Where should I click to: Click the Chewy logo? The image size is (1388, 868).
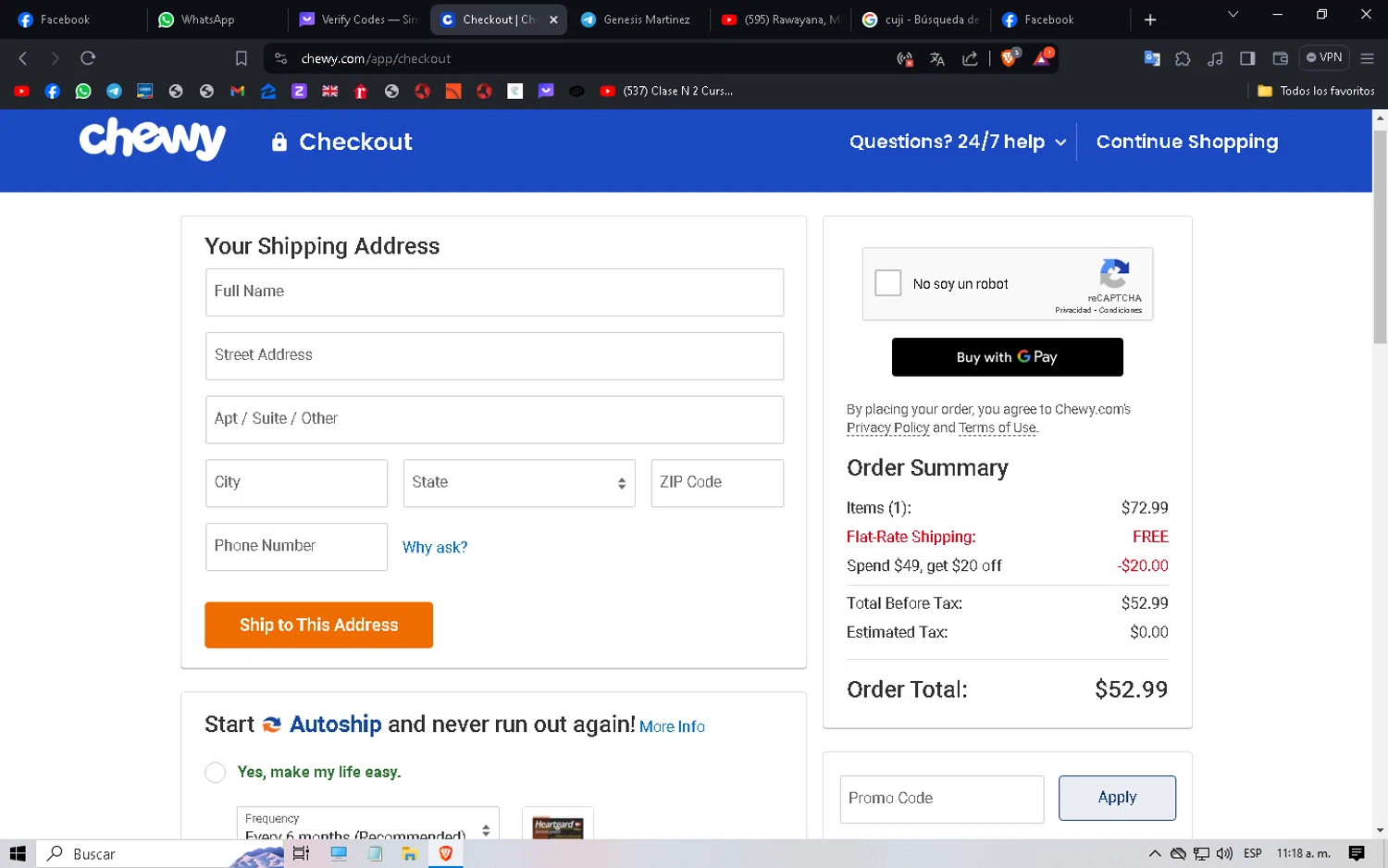click(153, 139)
